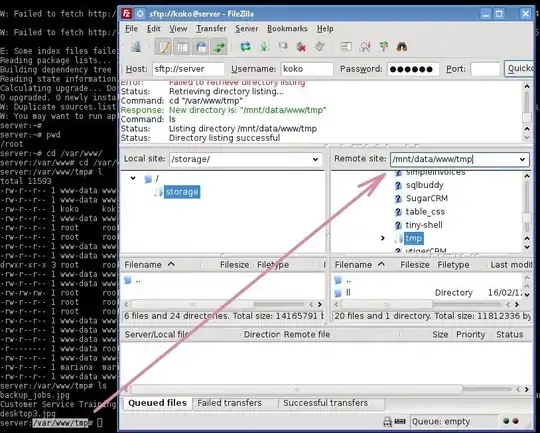Select sqlbuddy in the remote tree
Screen dimensions: 540x433
coord(424,185)
